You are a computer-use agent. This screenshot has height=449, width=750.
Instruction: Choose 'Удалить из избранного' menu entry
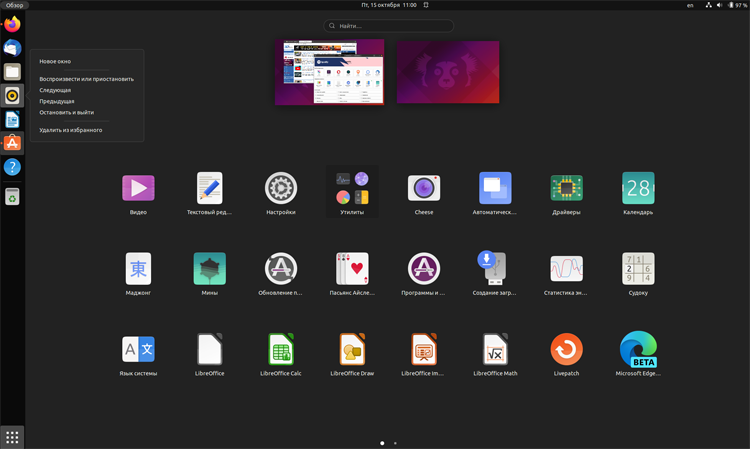click(70, 130)
